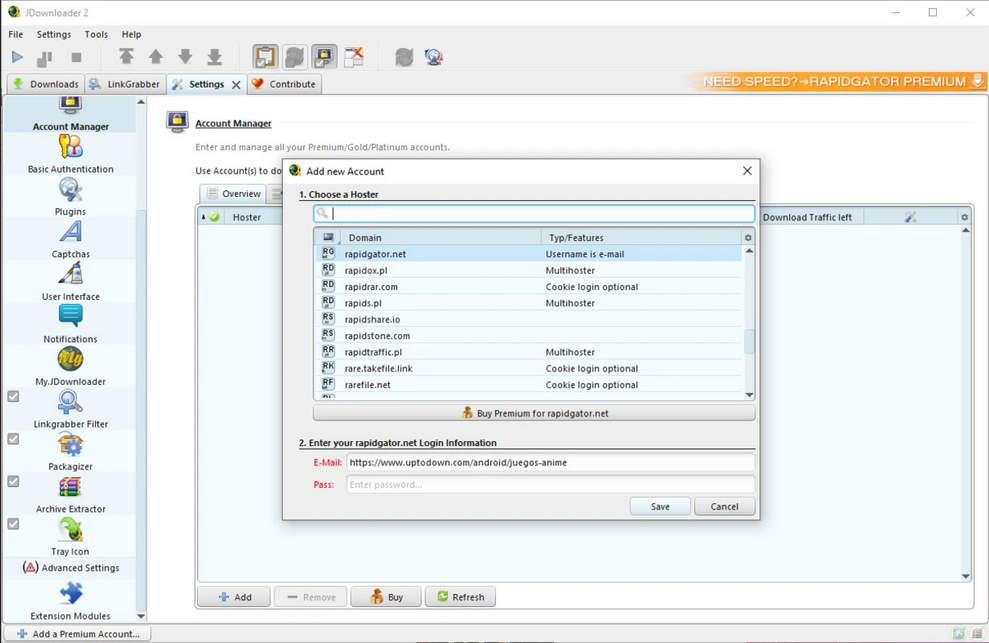
Task: Start all downloads with play icon
Action: point(17,57)
